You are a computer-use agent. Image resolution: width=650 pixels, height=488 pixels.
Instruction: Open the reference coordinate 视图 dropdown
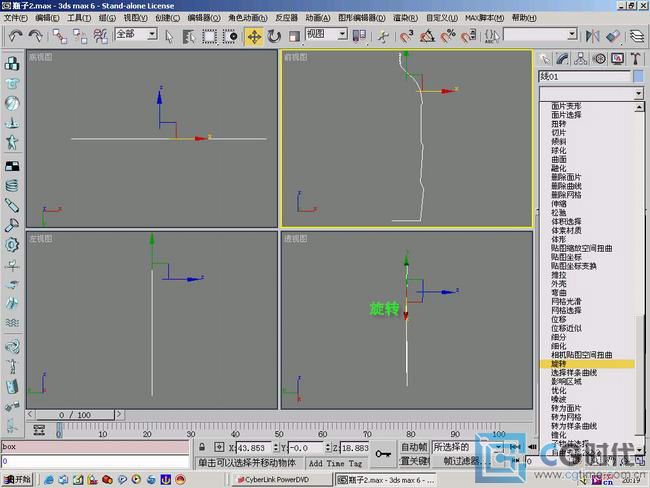[342, 34]
